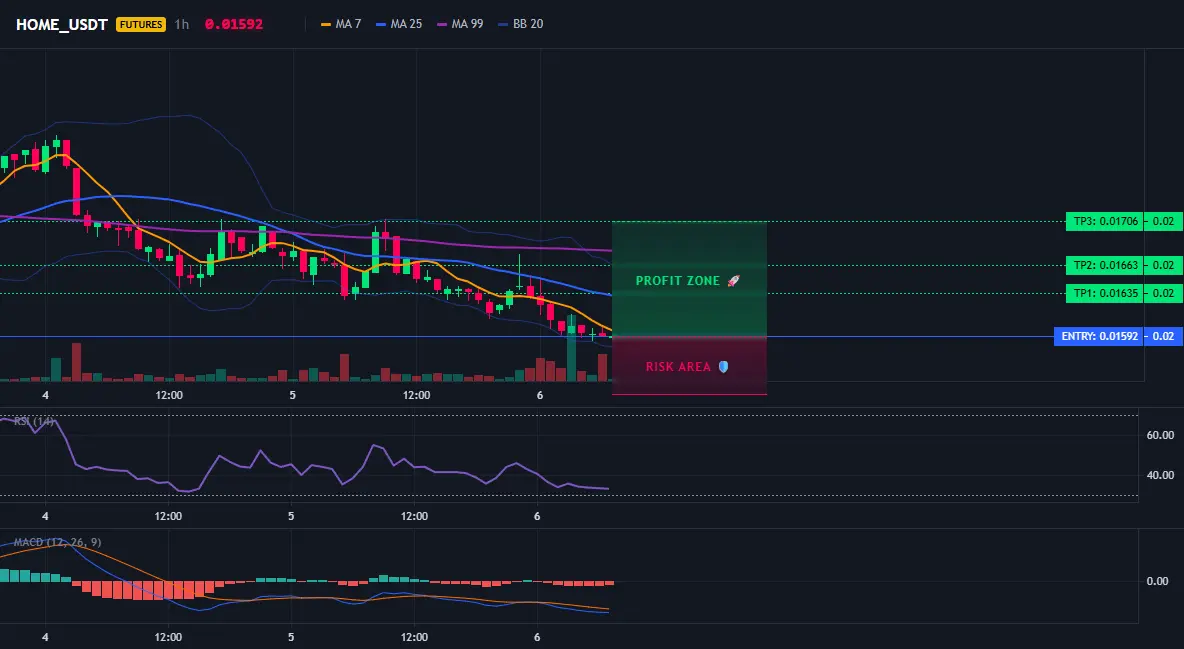This screenshot has width=1184, height=649.
Task: Click the current price 0.01592 in header
Action: (234, 24)
